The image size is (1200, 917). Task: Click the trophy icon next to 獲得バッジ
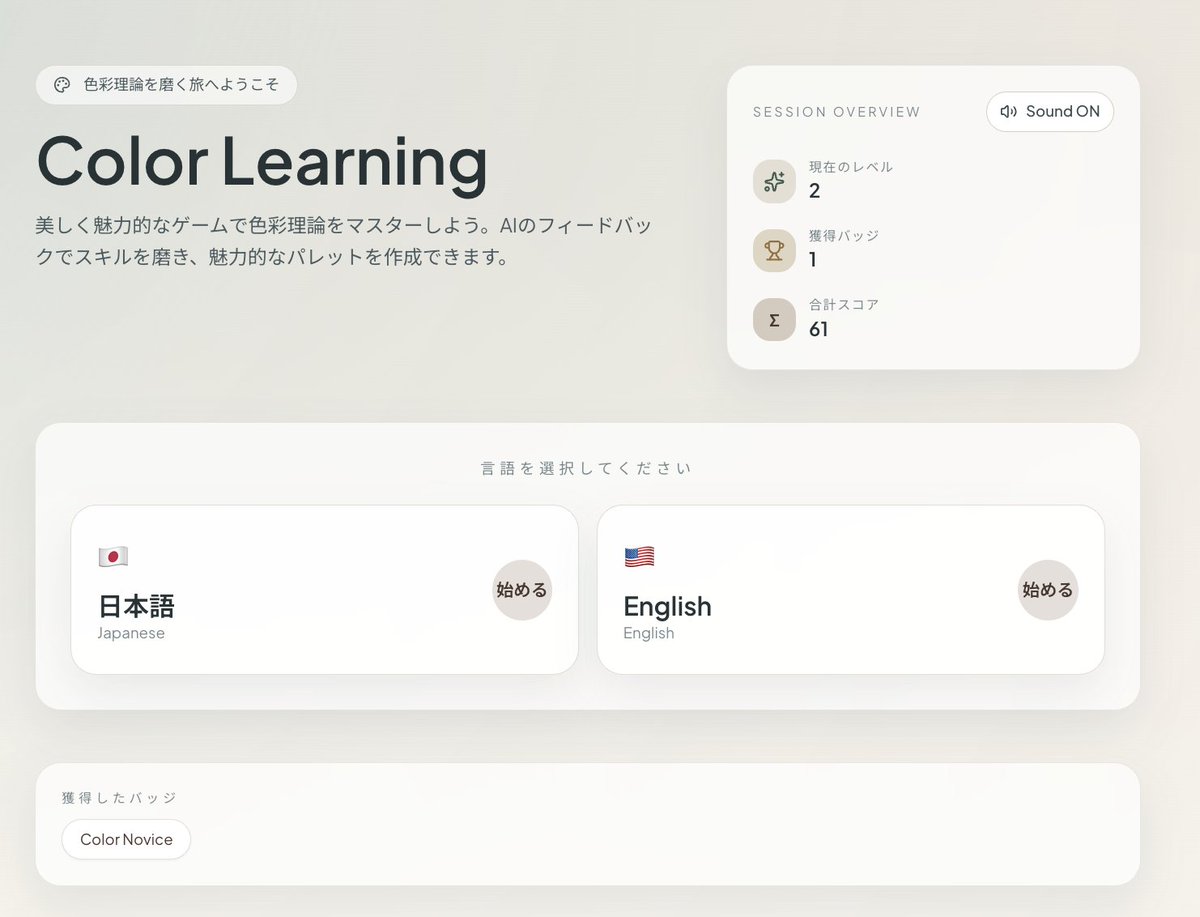[774, 250]
